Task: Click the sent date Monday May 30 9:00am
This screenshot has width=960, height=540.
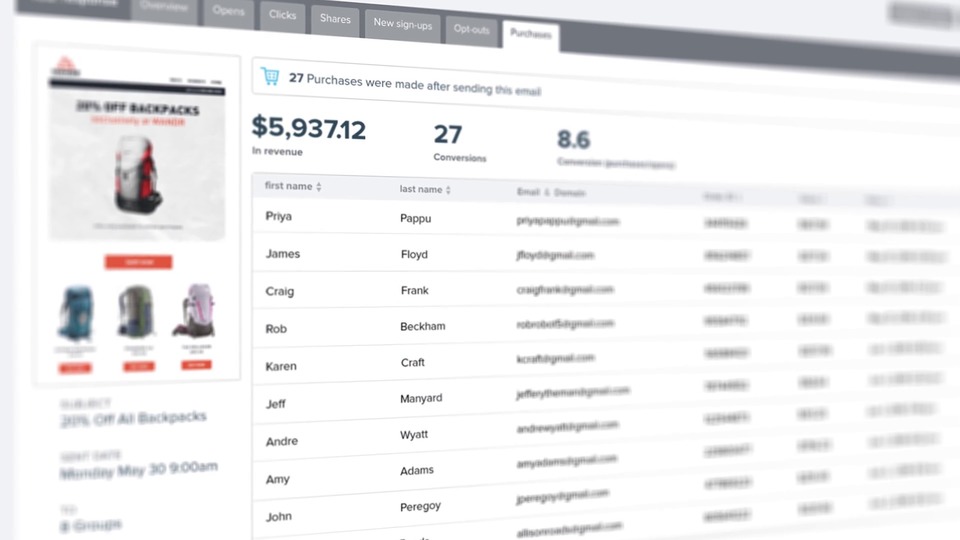Action: click(x=139, y=470)
